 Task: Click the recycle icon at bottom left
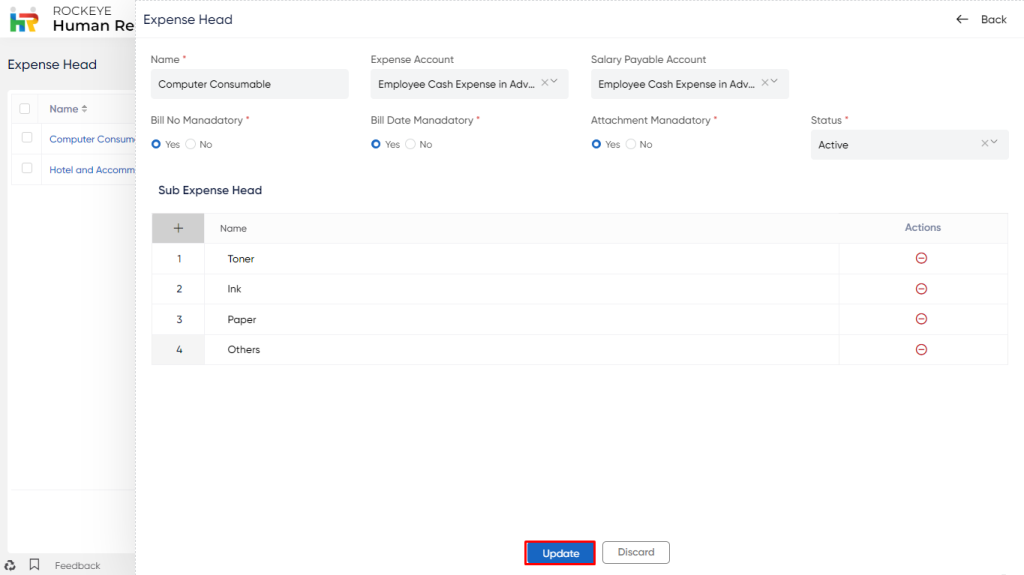click(x=10, y=565)
